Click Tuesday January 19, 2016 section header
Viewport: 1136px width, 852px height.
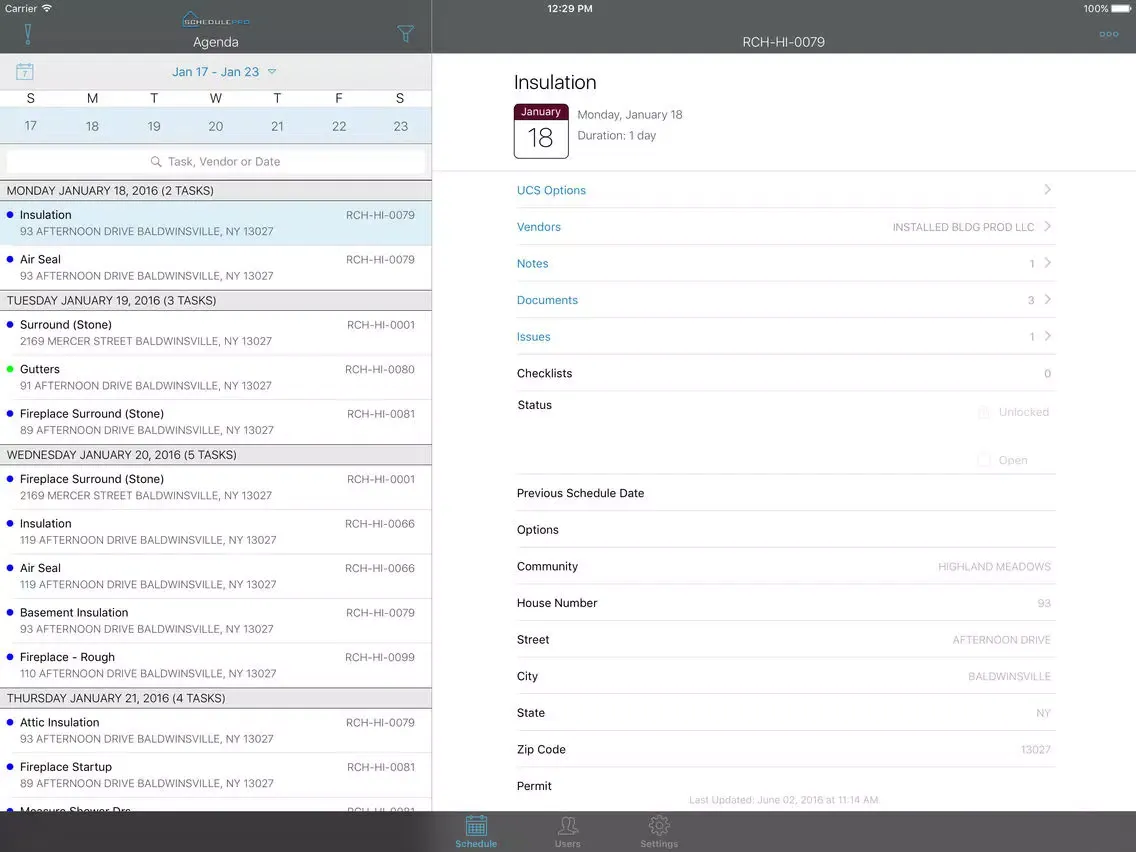pyautogui.click(x=216, y=300)
